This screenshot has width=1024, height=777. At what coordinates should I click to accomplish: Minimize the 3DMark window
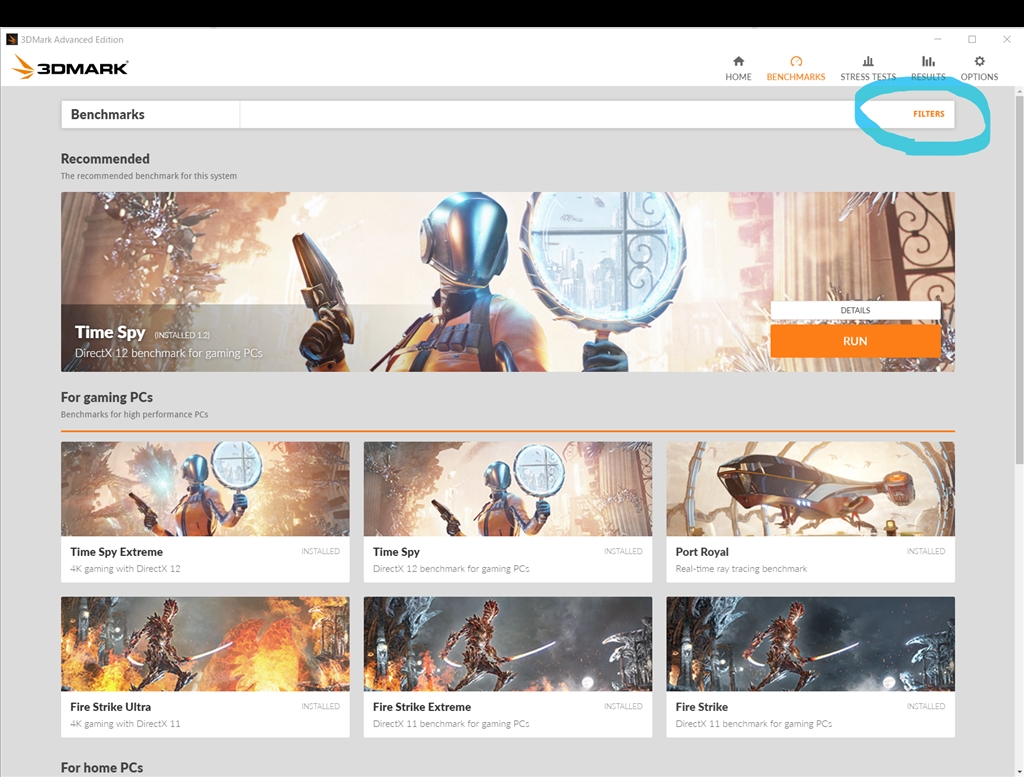point(938,39)
